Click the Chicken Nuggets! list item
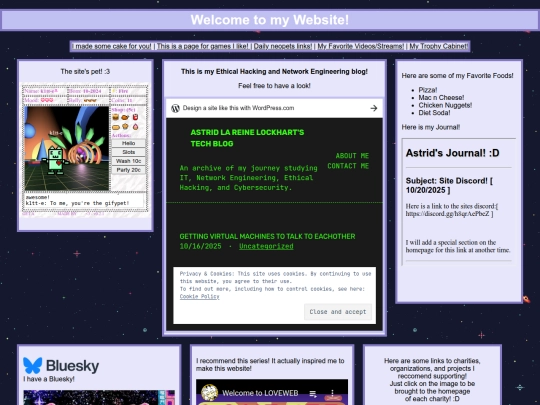Screen dimensions: 540x405 445,105
